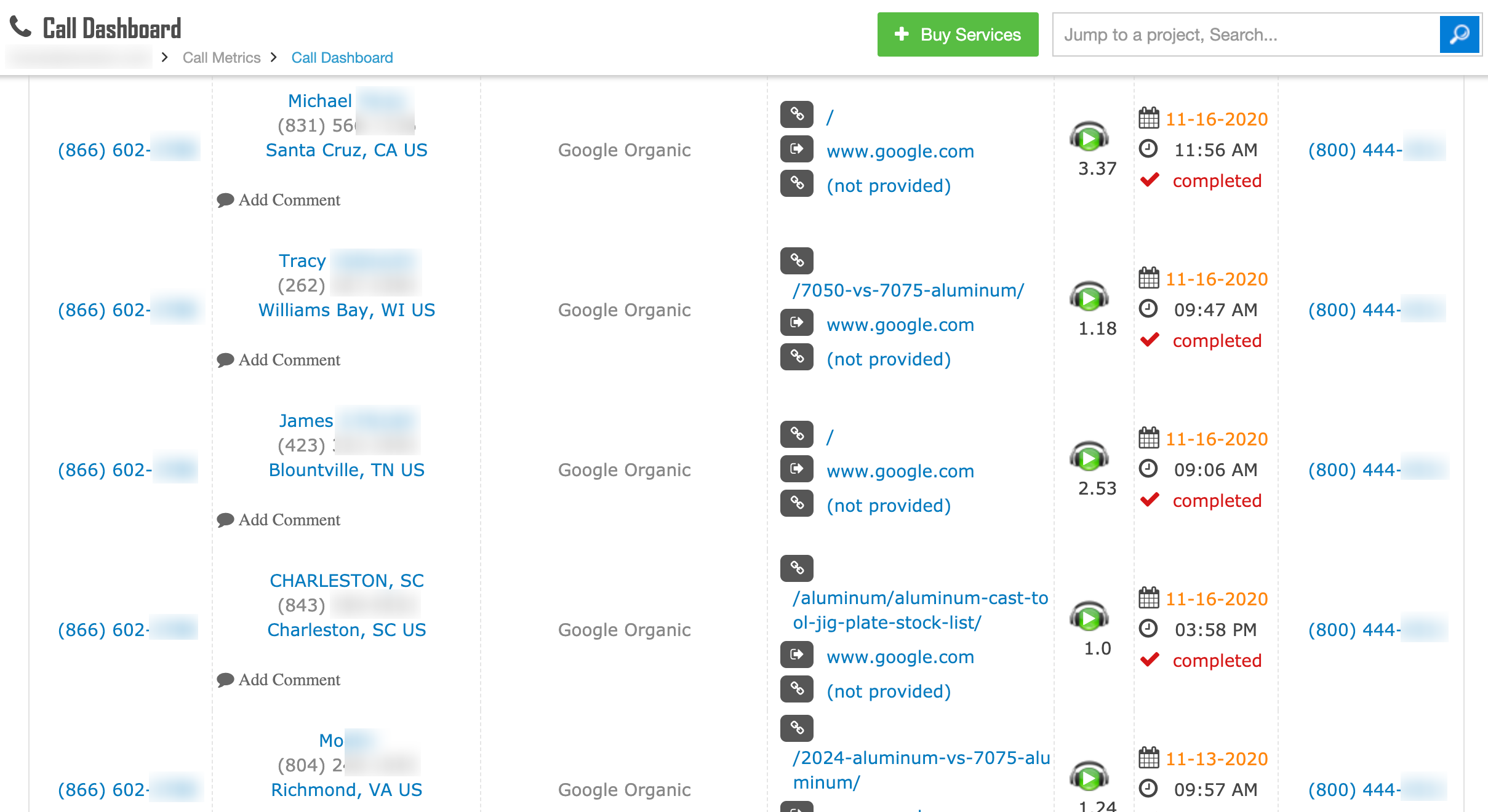Open Call Dashboard breadcrumb link
The image size is (1488, 812).
pos(342,58)
